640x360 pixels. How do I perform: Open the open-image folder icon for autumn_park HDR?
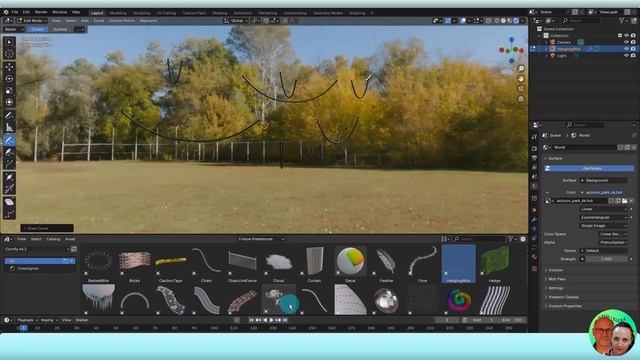[x=624, y=201]
